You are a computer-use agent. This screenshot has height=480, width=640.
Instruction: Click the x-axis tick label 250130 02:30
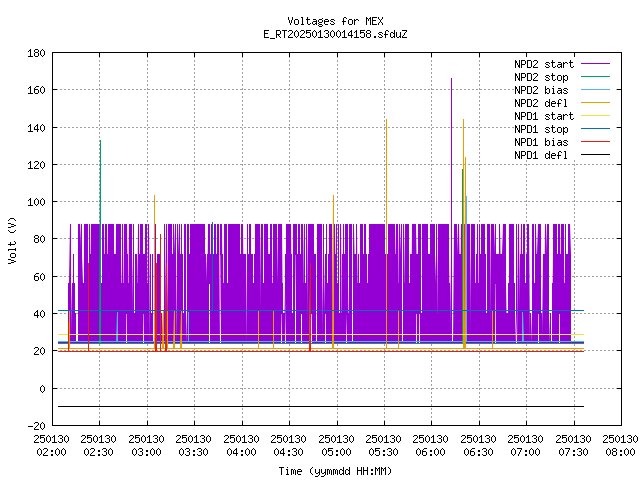point(98,446)
